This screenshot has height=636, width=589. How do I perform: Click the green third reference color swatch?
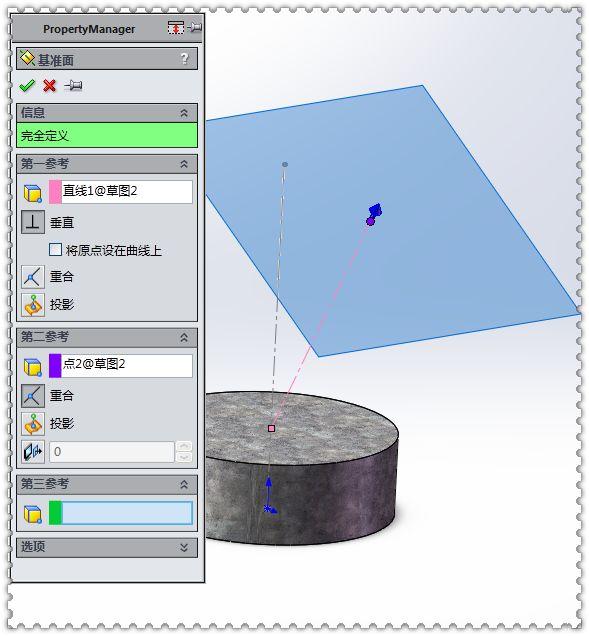point(55,513)
